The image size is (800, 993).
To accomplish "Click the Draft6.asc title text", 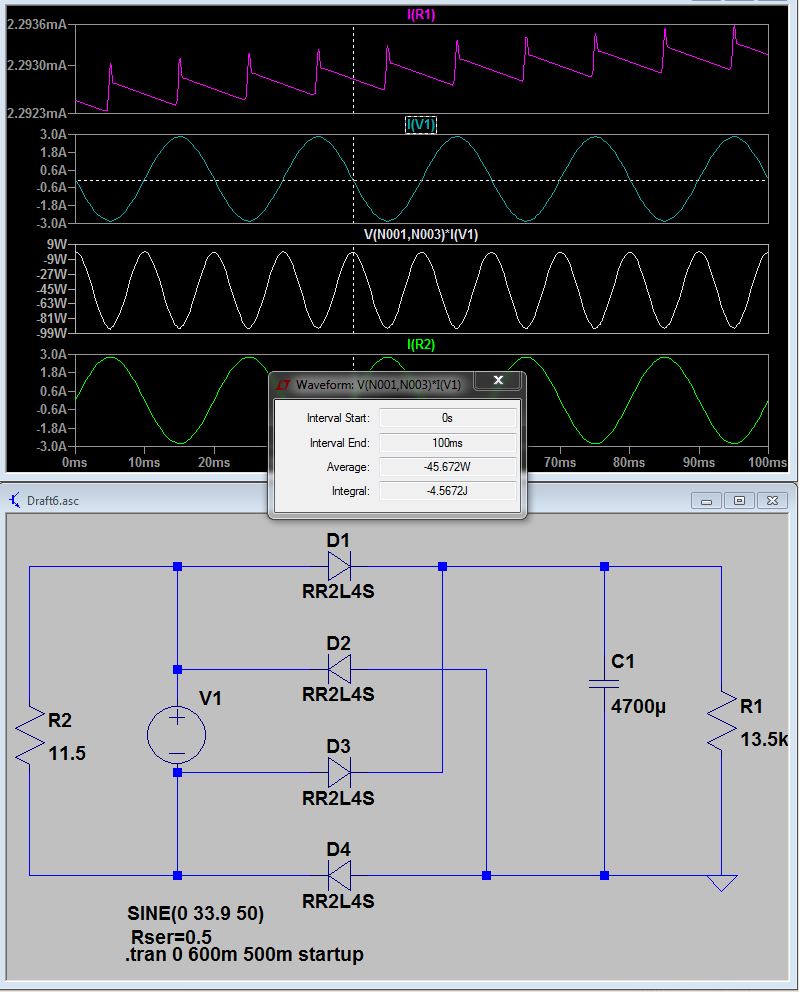I will coord(53,501).
